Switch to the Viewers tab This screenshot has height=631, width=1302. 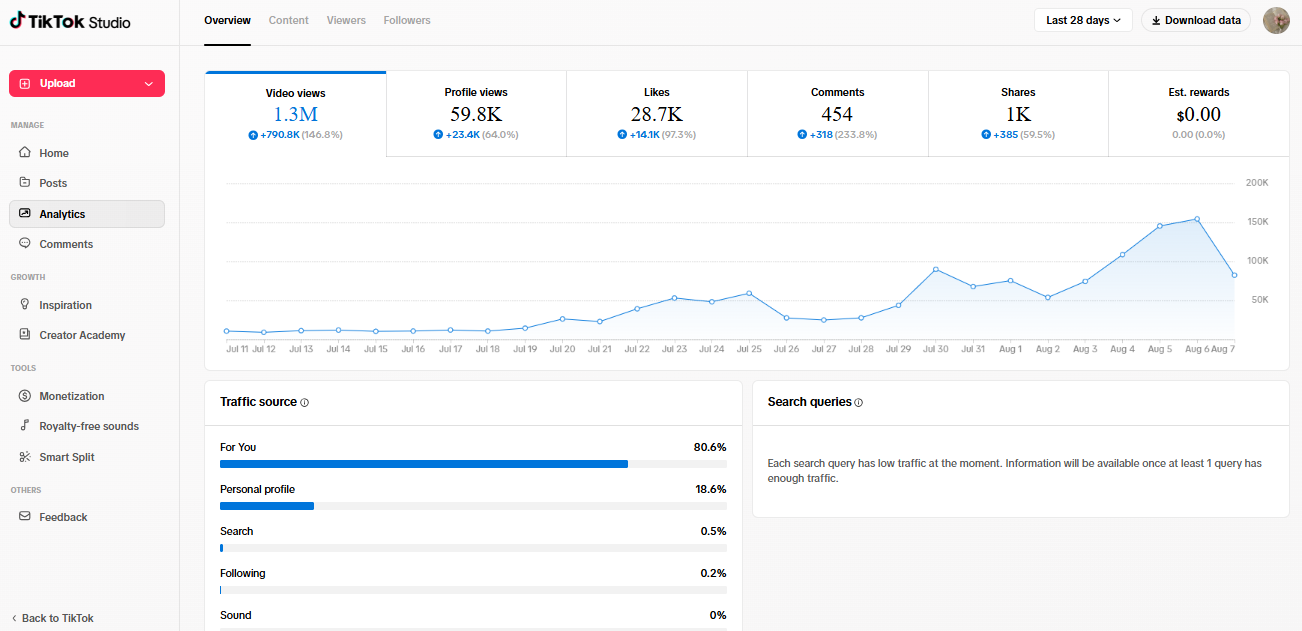pyautogui.click(x=346, y=20)
